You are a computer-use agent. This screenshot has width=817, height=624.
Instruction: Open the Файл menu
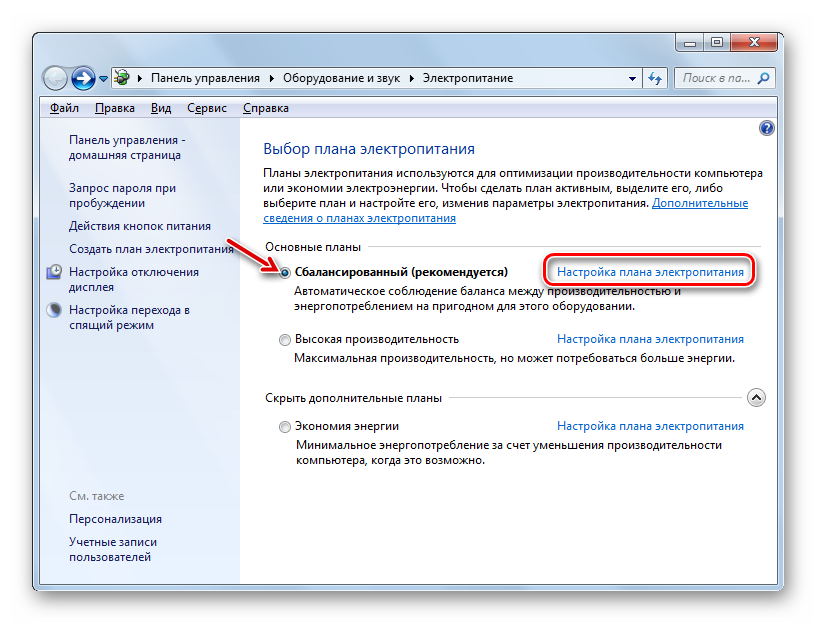[x=64, y=108]
